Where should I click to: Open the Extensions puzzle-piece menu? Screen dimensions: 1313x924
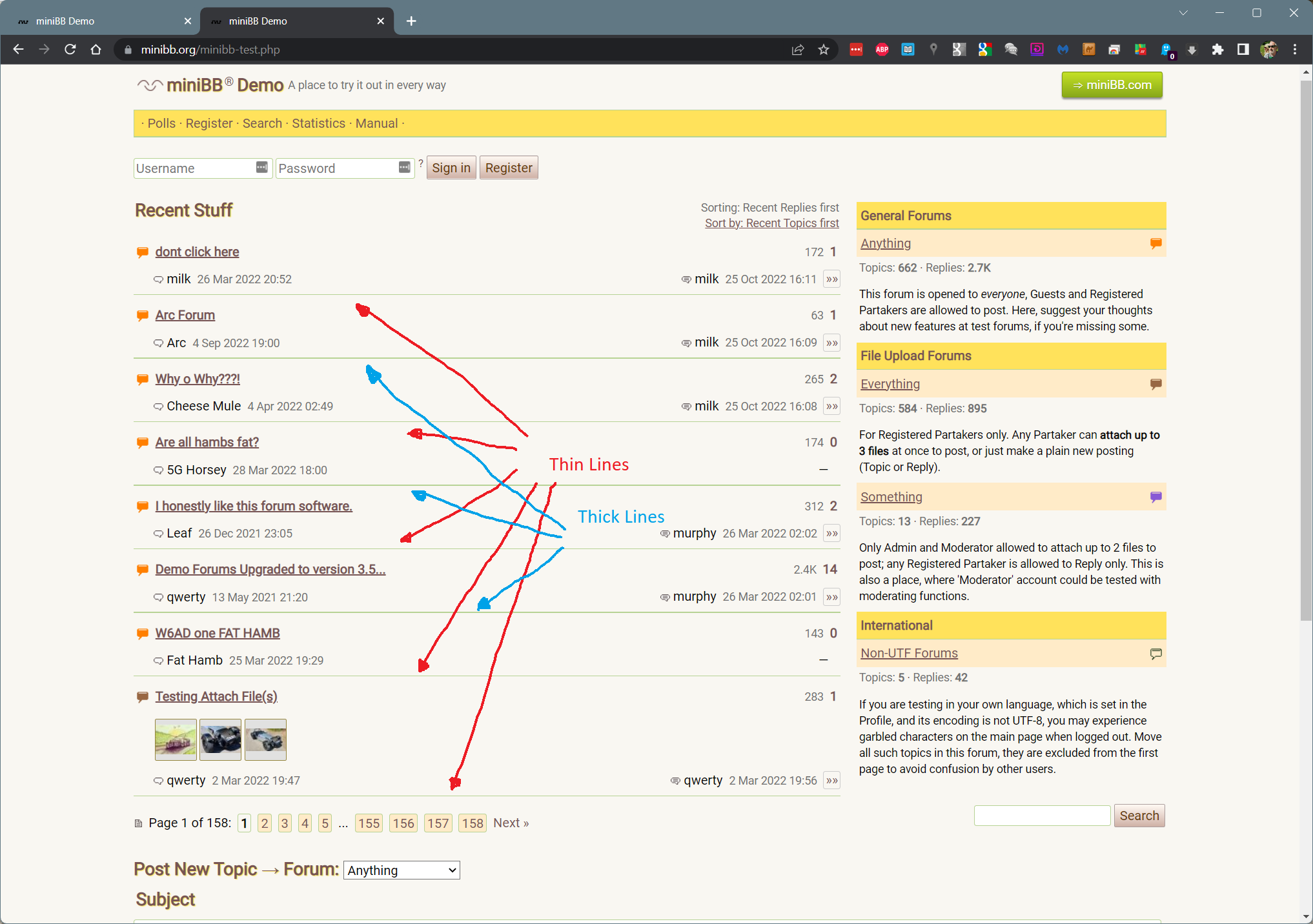(1217, 50)
